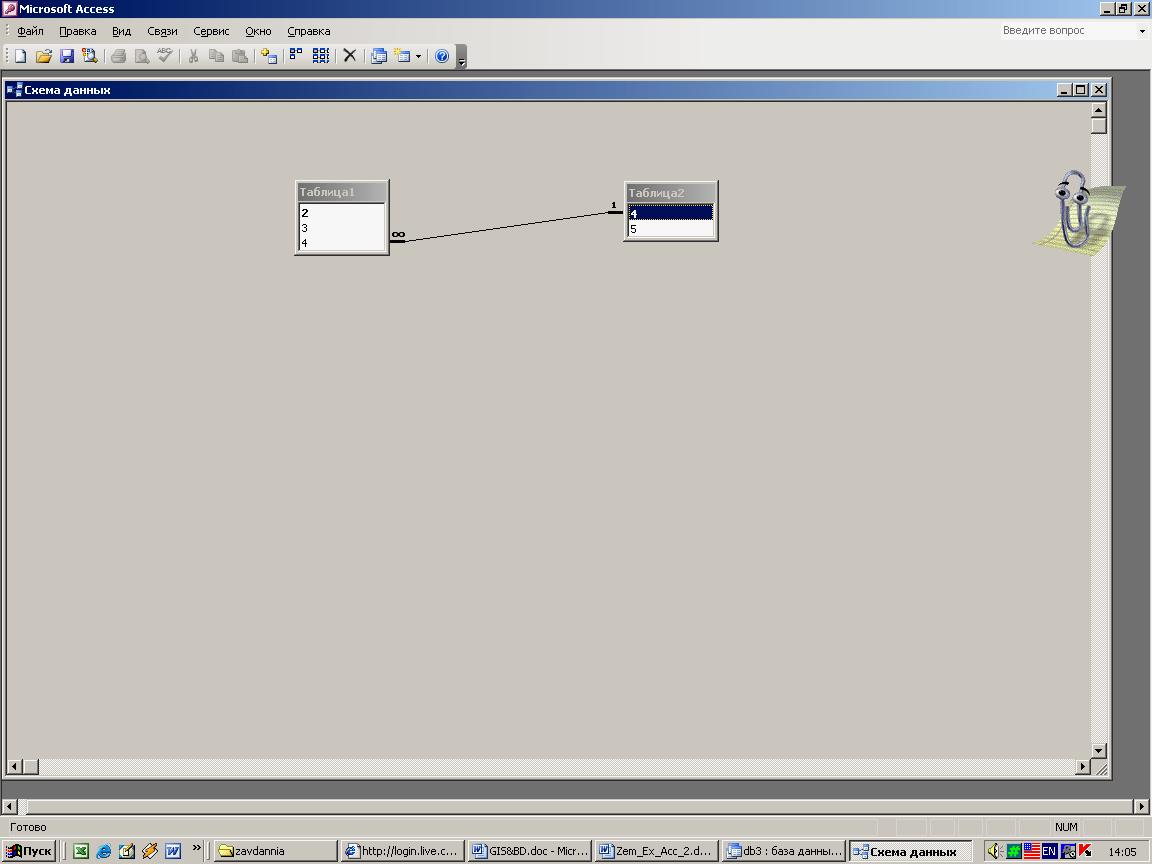Switch to Zem_Ex_Acc_2.d... taskbar button

(x=656, y=851)
